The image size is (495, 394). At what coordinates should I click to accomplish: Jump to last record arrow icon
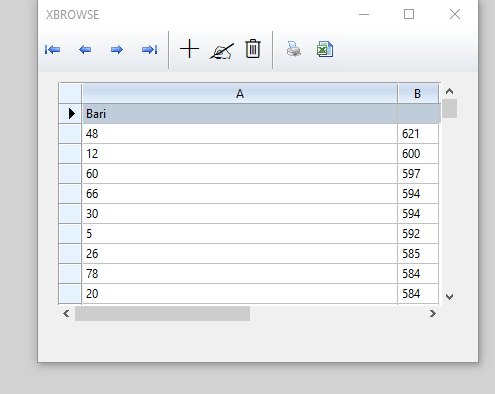(149, 50)
